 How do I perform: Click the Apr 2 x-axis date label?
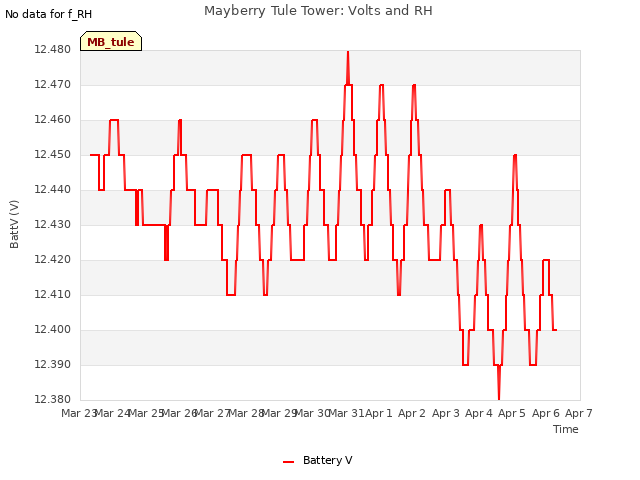(x=412, y=413)
